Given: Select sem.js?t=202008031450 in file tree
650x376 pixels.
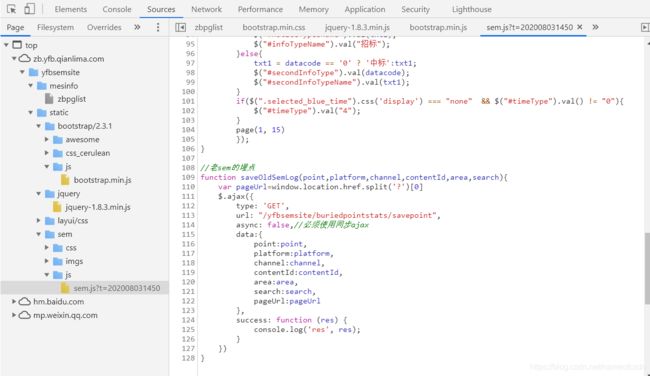Looking at the screenshot, I should [x=116, y=288].
